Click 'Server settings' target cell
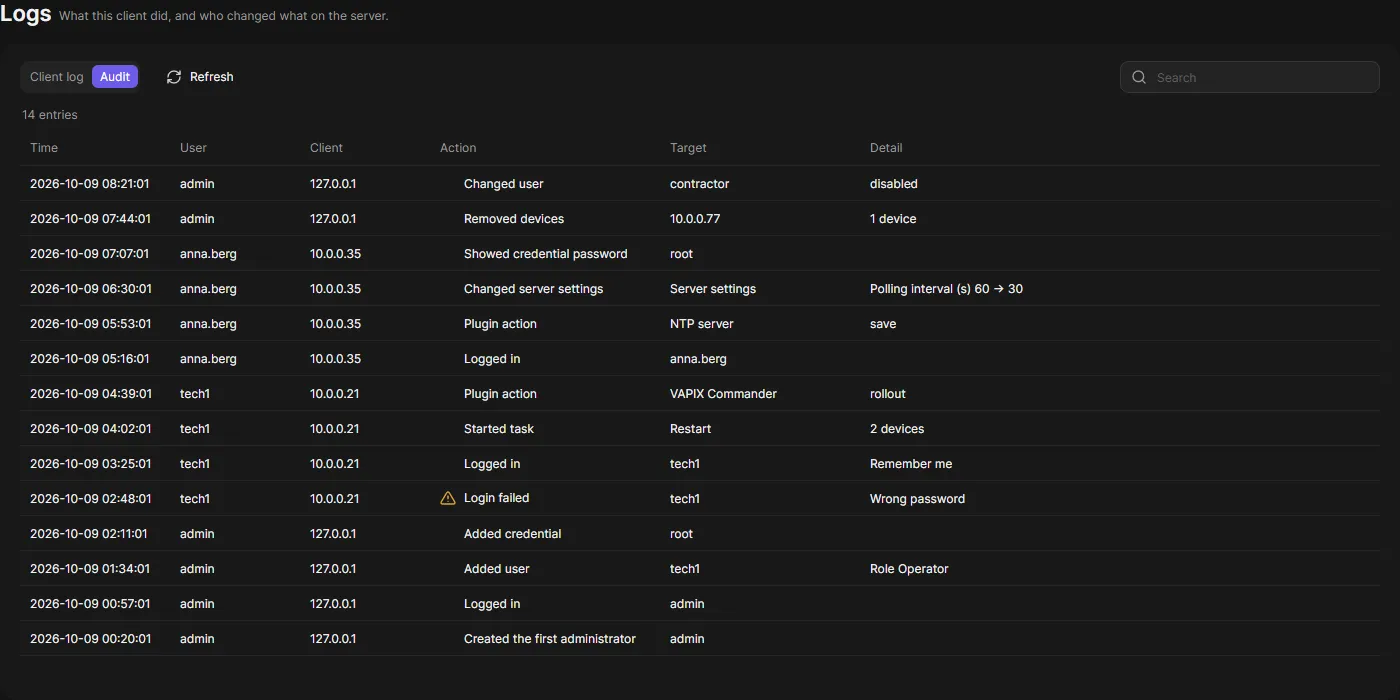 pyautogui.click(x=713, y=289)
